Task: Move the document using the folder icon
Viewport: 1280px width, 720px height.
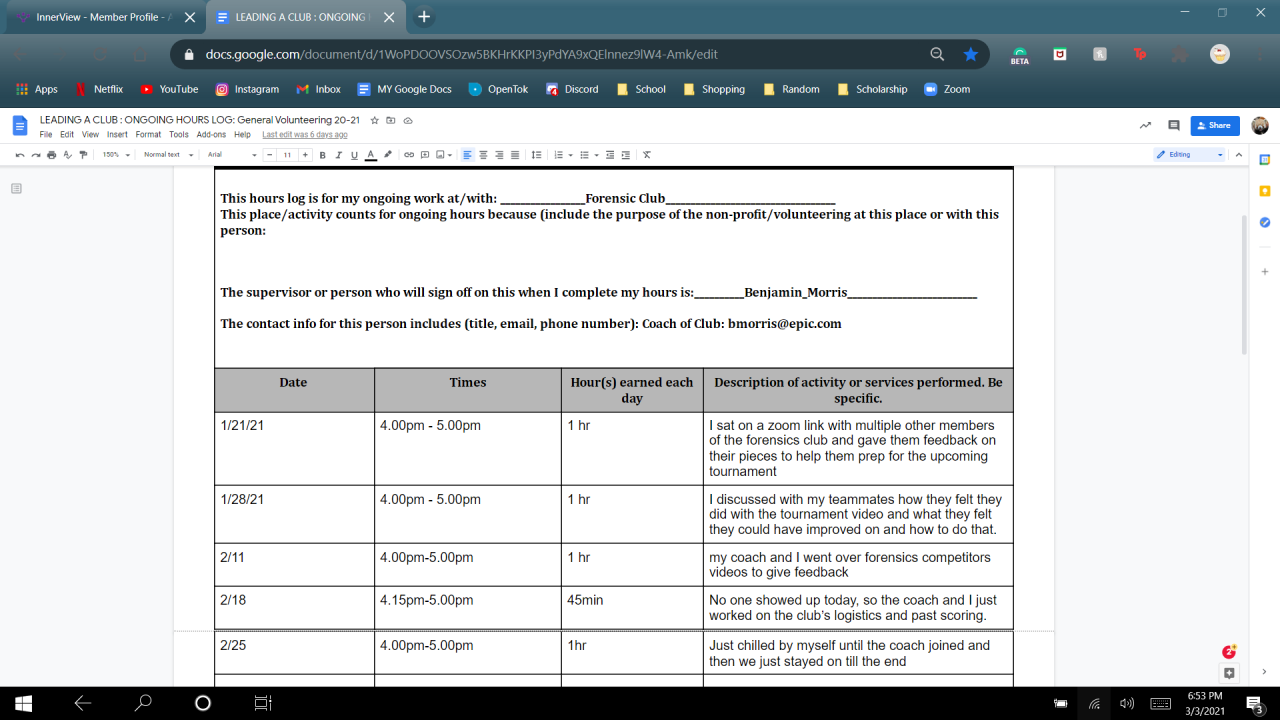Action: (x=391, y=120)
